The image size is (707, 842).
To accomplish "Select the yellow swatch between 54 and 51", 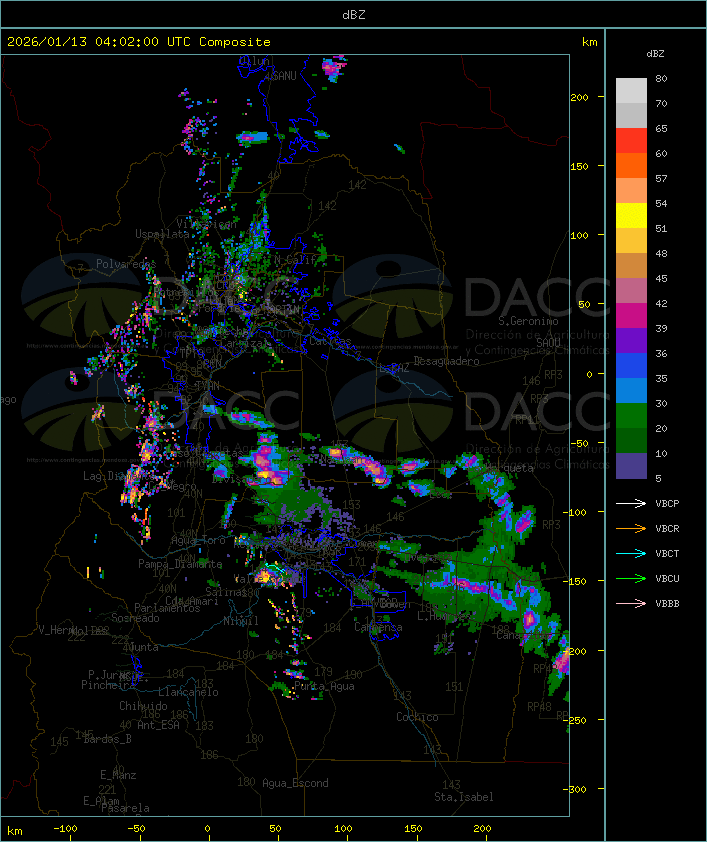I will [631, 216].
